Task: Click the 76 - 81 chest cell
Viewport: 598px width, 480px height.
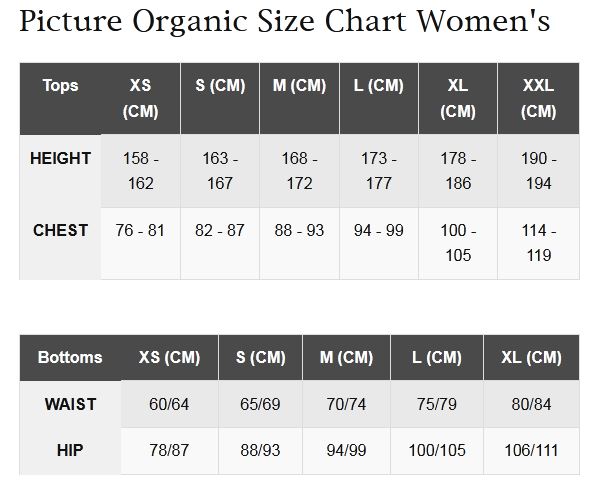Action: (140, 243)
